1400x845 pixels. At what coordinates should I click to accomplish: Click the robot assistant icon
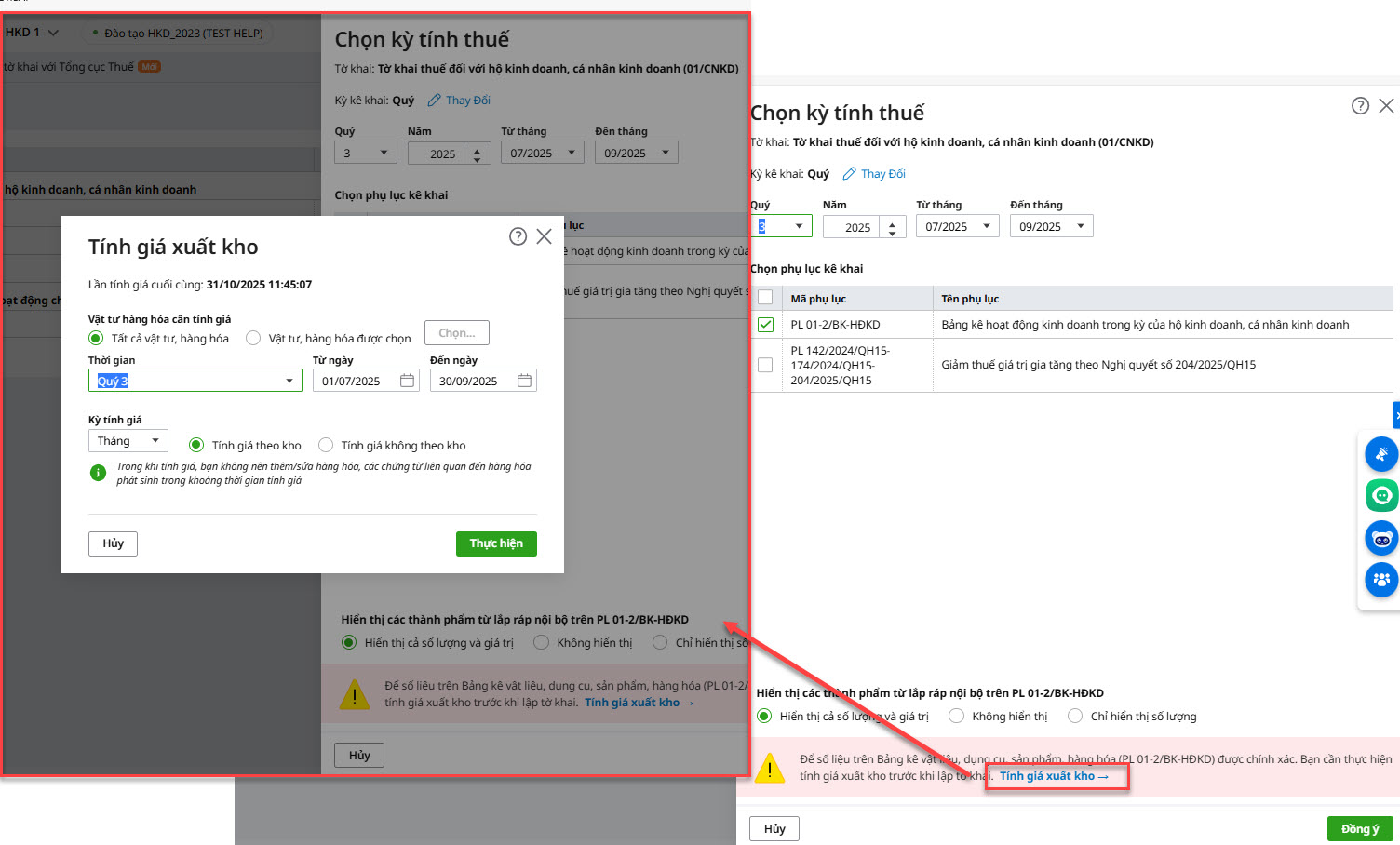(x=1381, y=538)
